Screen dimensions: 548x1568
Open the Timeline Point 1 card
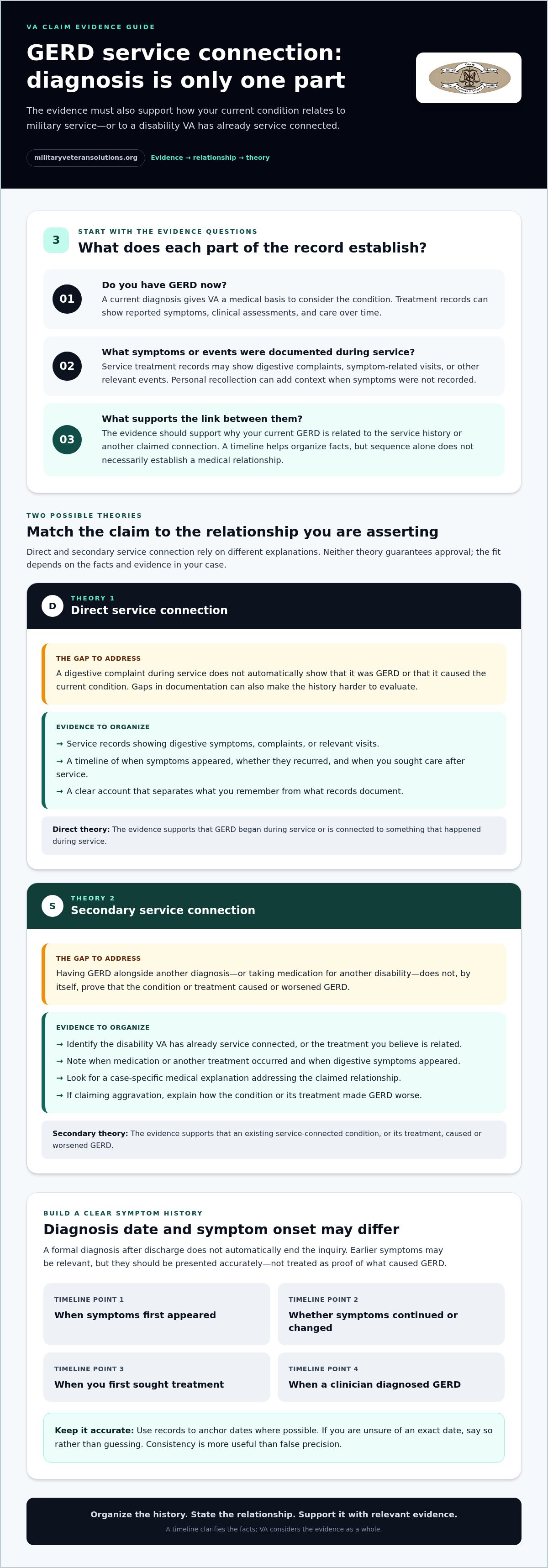coord(157,1314)
